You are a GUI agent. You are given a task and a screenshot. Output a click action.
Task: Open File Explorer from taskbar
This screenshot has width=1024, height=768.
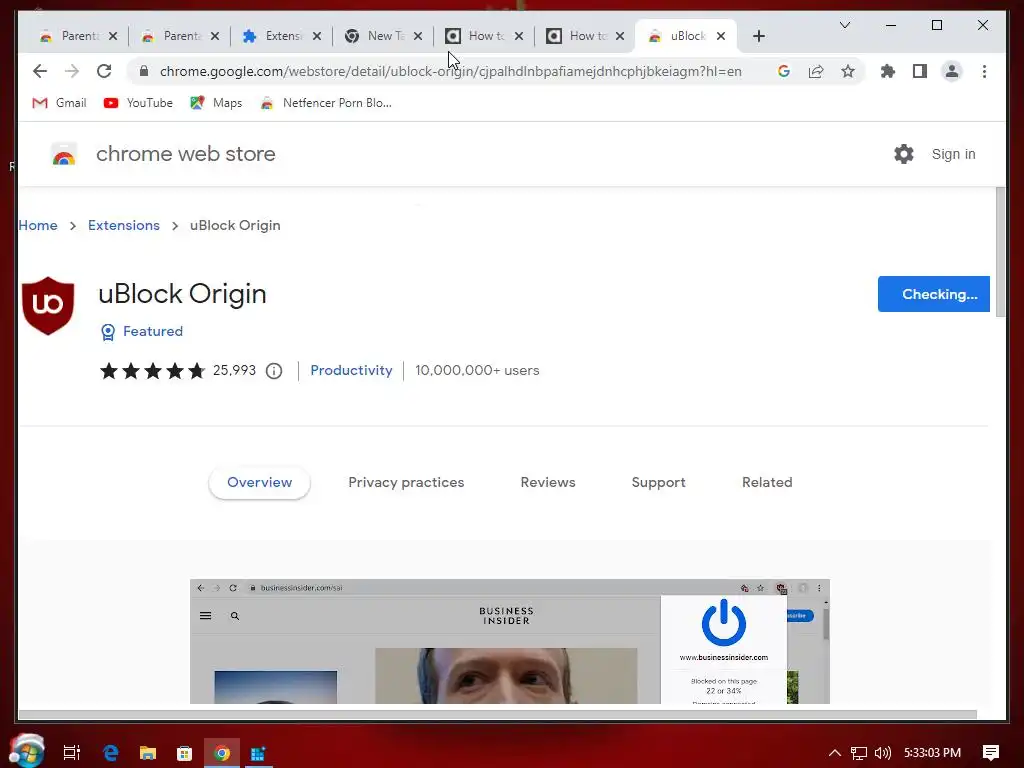click(148, 753)
